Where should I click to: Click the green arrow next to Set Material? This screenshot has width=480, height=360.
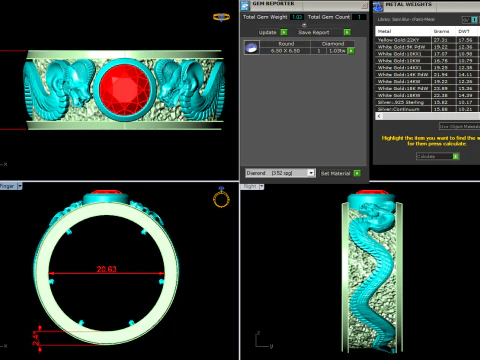point(357,173)
